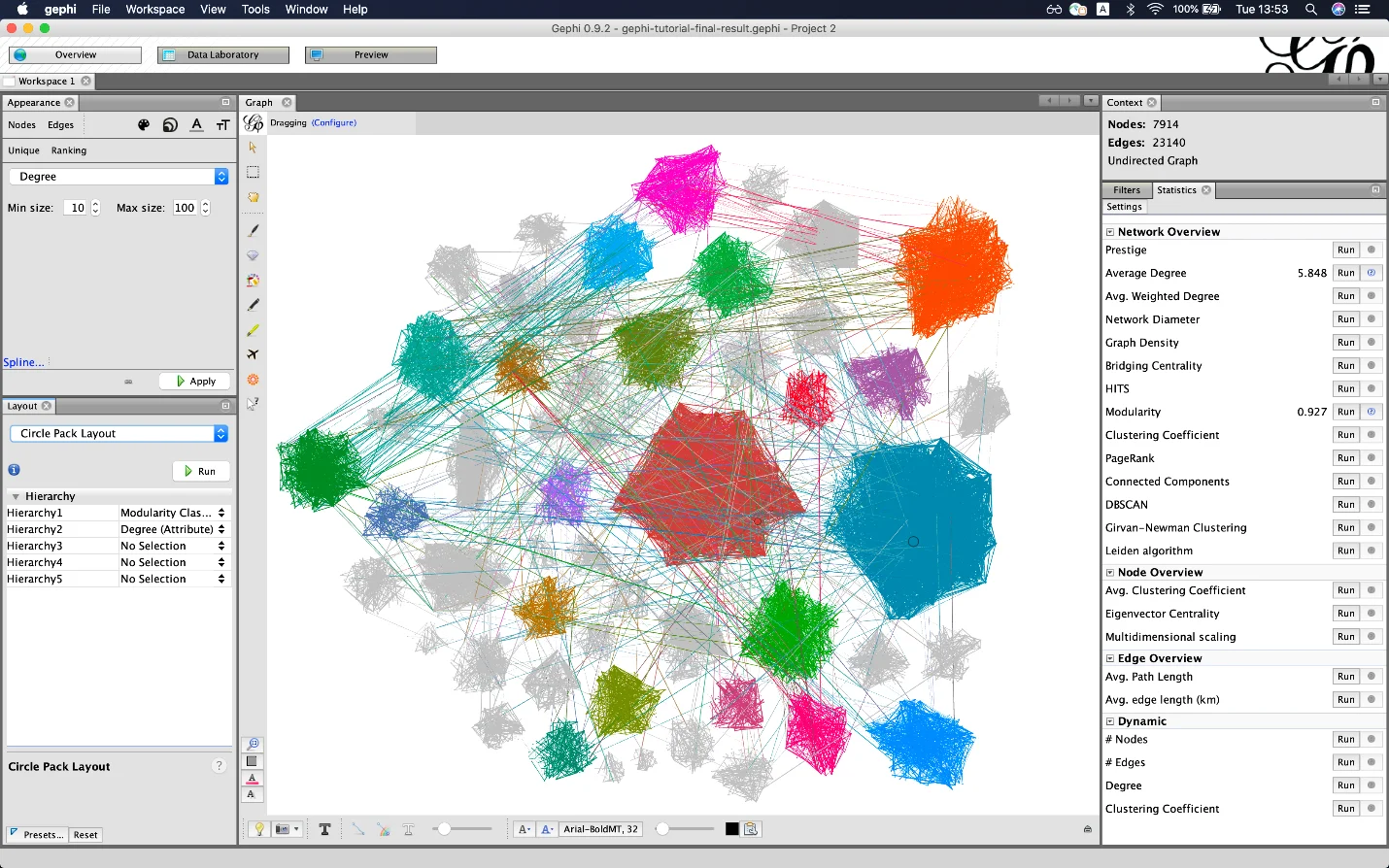Screen dimensions: 1389x868
Task: Open the Tools menu
Action: coord(254,9)
